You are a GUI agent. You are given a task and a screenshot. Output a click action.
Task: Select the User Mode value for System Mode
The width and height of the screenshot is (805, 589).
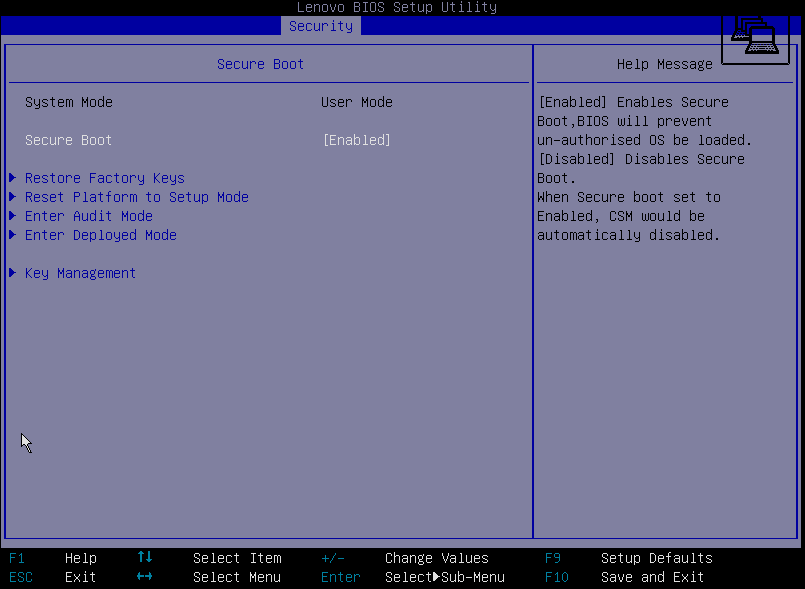(356, 102)
